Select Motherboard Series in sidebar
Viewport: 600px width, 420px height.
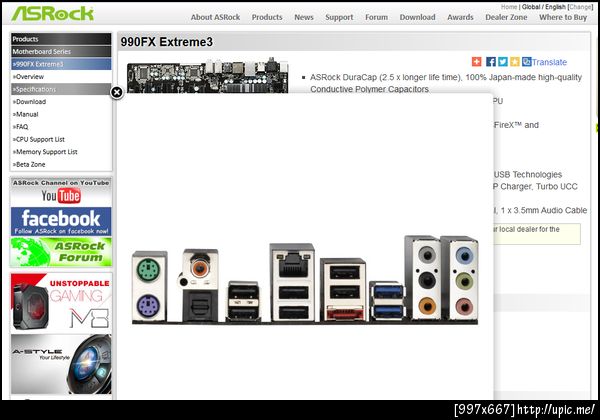[x=61, y=51]
